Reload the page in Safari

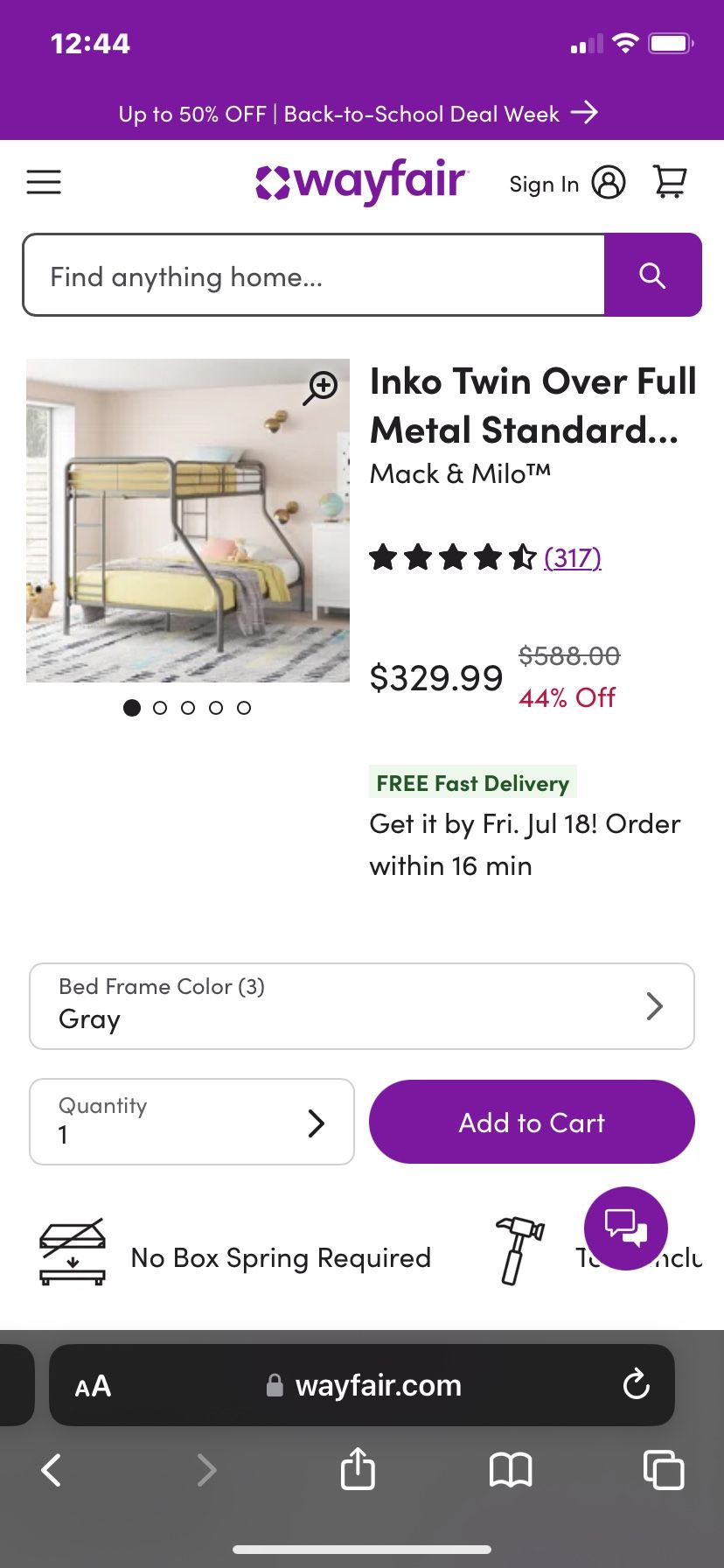[x=636, y=1385]
